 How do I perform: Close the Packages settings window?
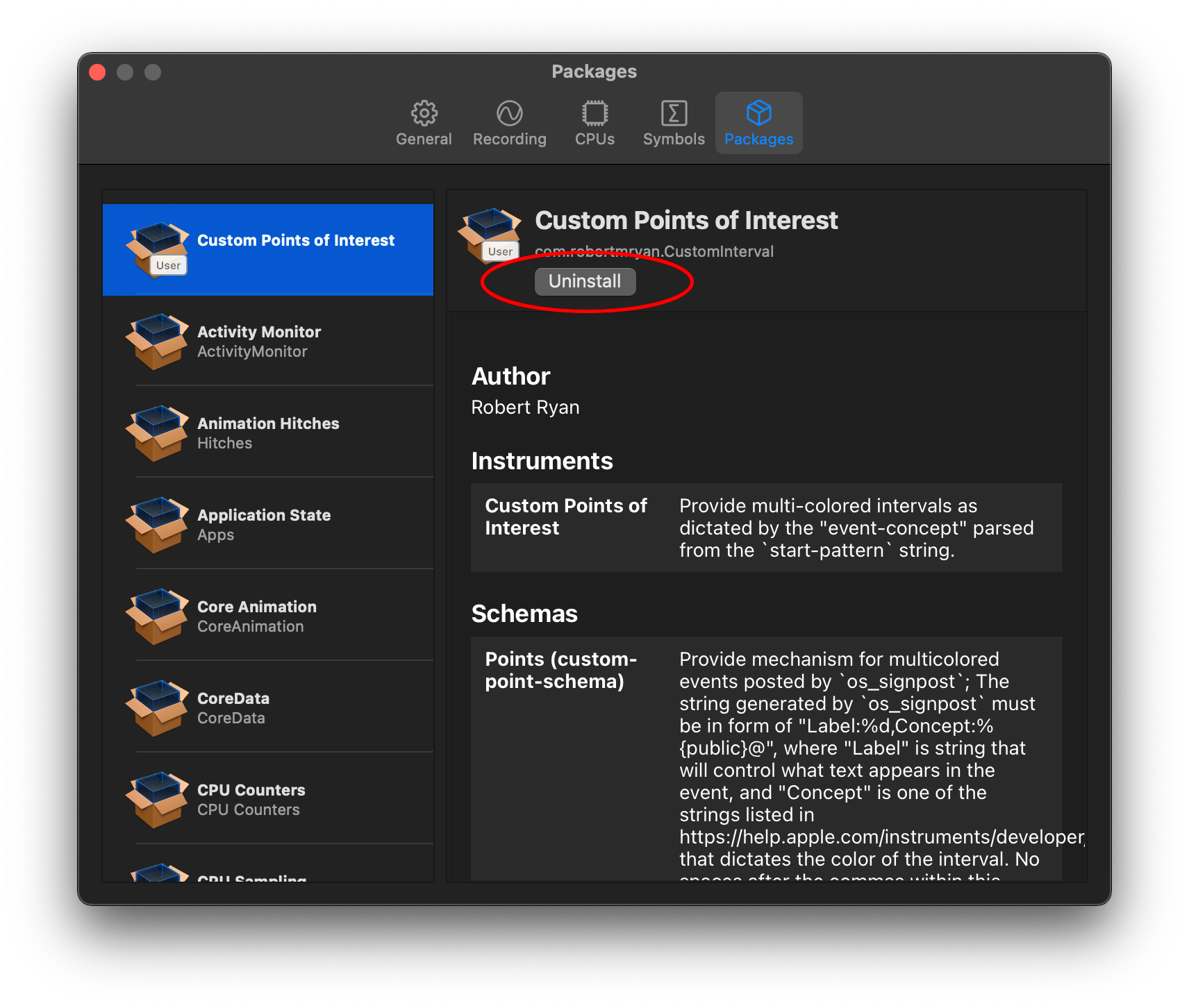pyautogui.click(x=98, y=72)
